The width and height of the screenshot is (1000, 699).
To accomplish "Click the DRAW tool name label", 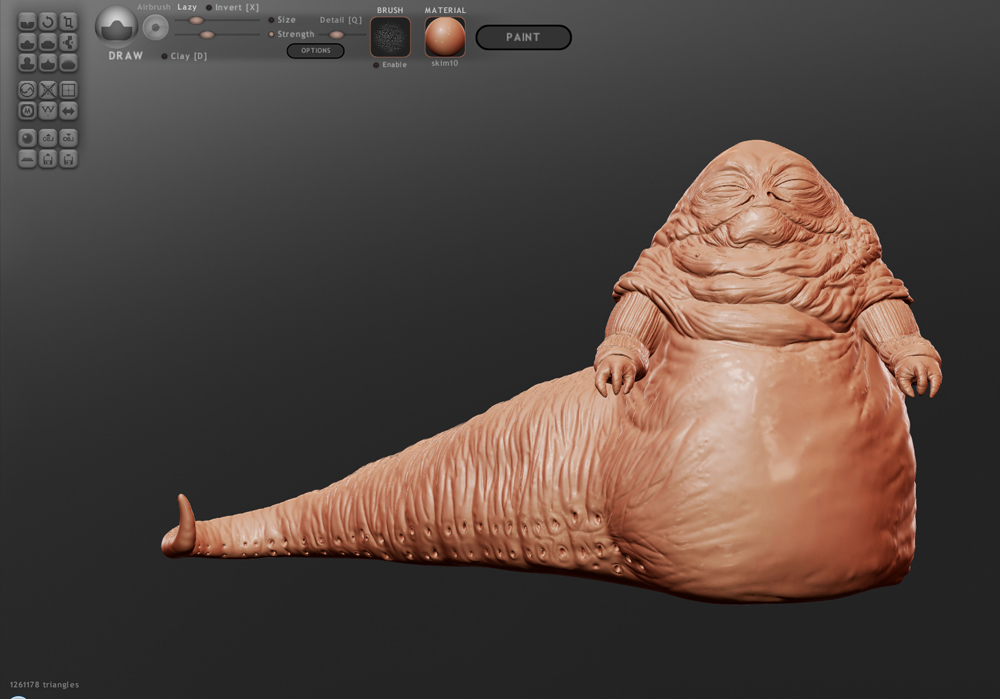I will 126,55.
